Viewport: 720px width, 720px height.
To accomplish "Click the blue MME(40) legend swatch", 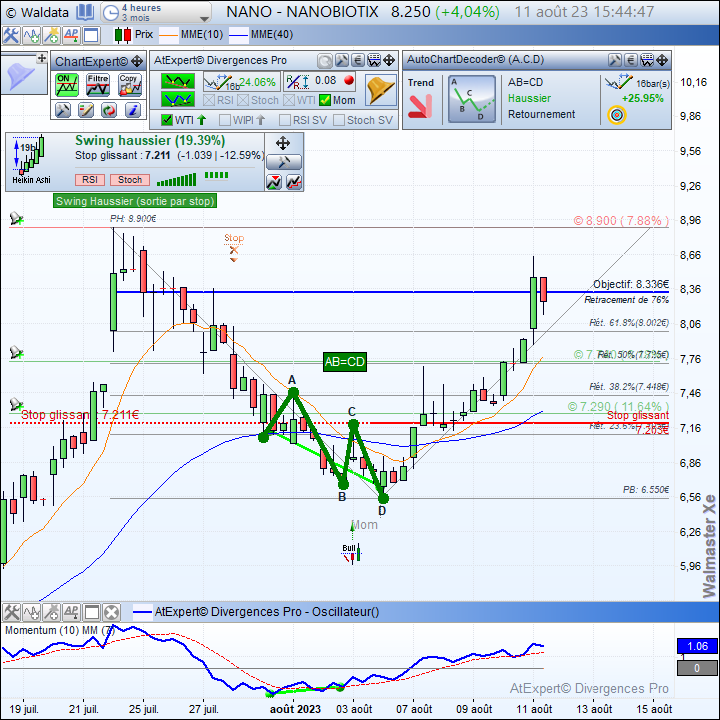I will 238,35.
